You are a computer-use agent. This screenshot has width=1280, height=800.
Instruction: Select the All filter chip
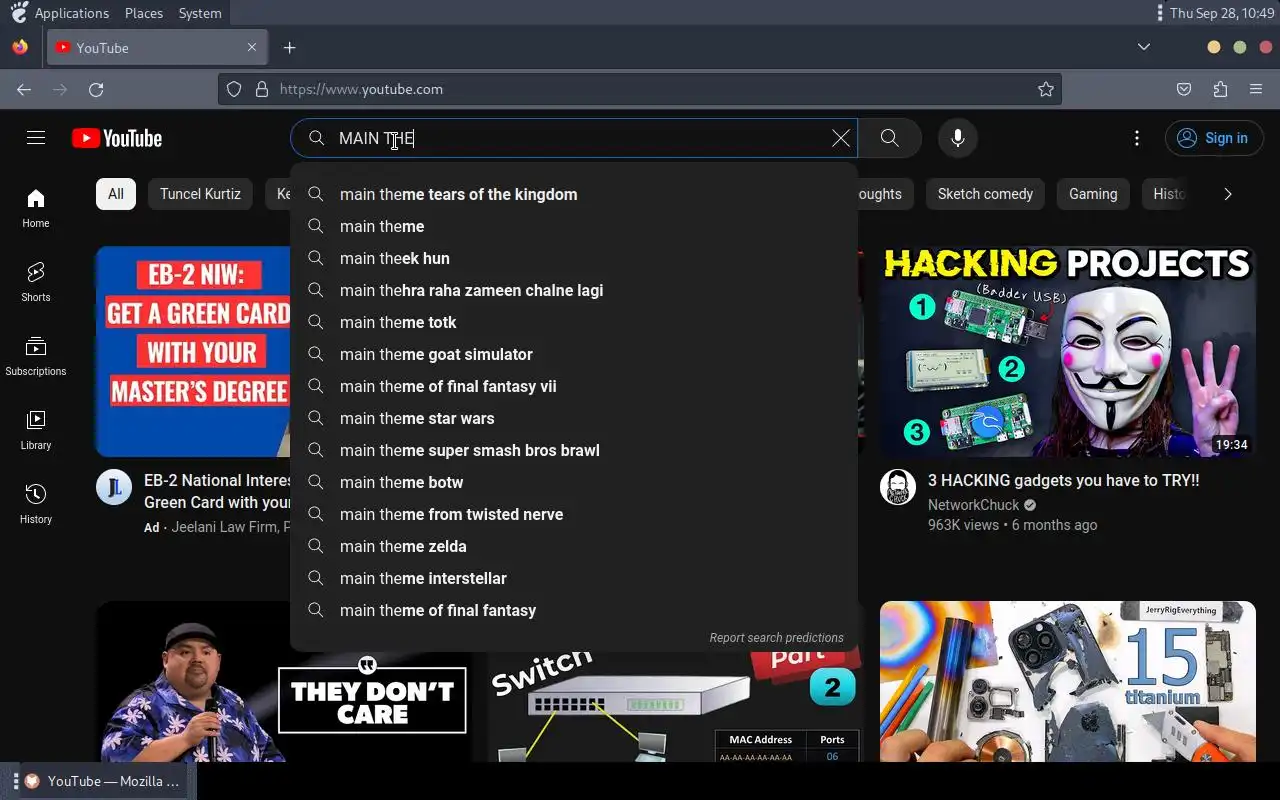(x=116, y=194)
